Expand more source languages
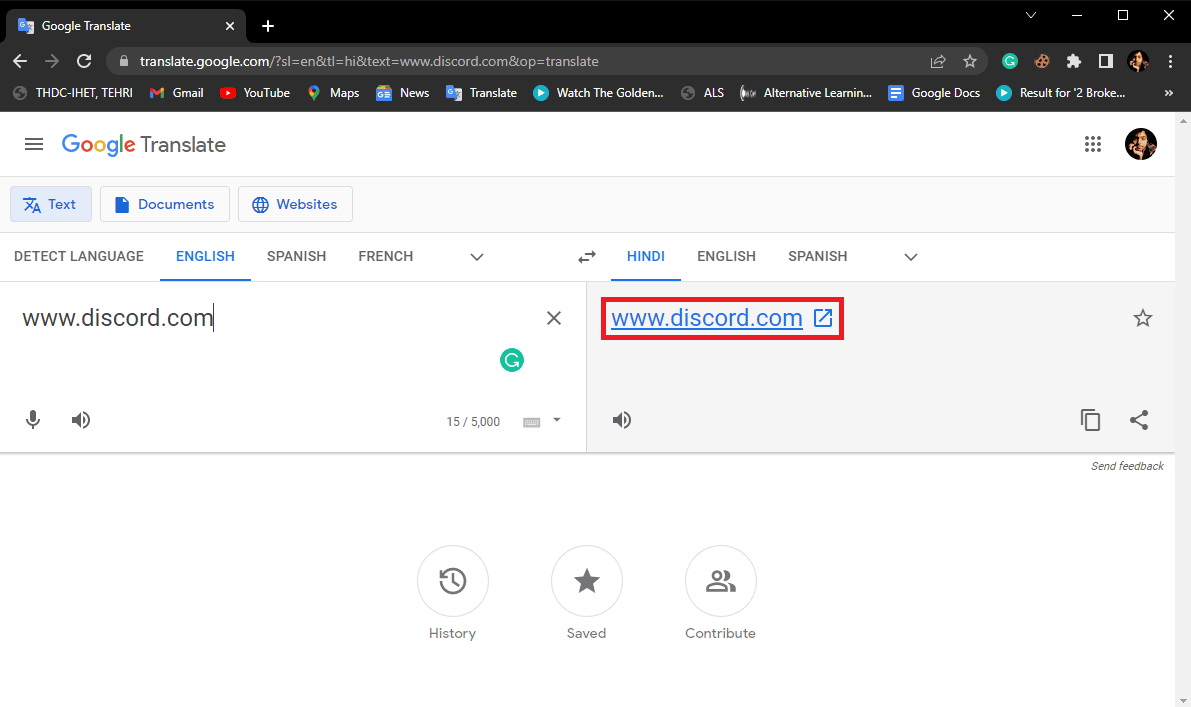Screen dimensions: 1191x707 pyautogui.click(x=476, y=257)
